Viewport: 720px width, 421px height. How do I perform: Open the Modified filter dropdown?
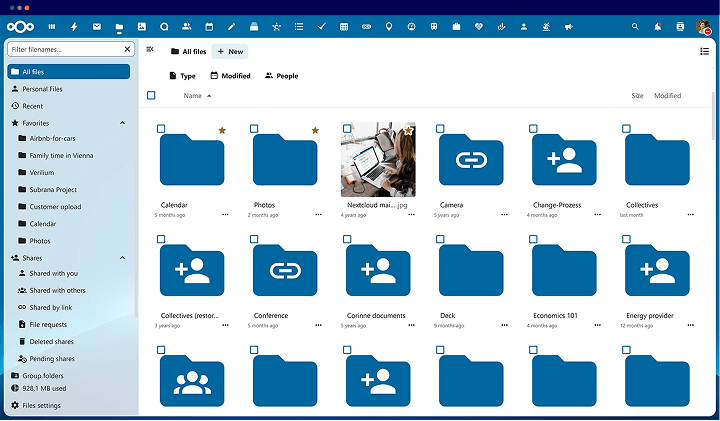point(231,76)
